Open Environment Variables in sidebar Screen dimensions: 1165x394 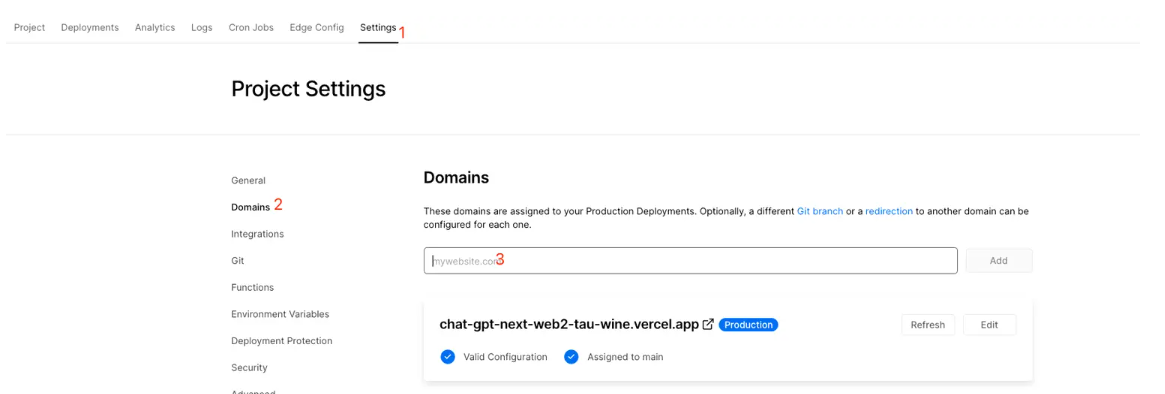280,314
